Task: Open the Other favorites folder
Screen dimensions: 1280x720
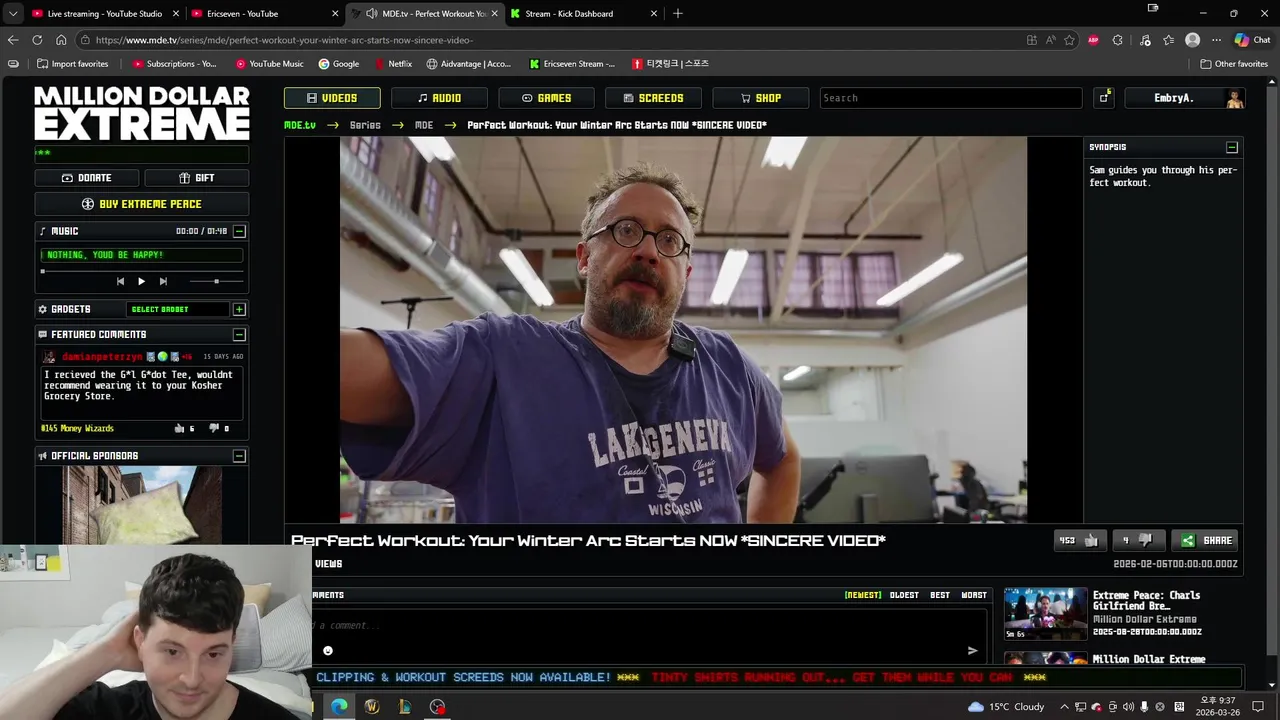Action: click(x=1234, y=64)
